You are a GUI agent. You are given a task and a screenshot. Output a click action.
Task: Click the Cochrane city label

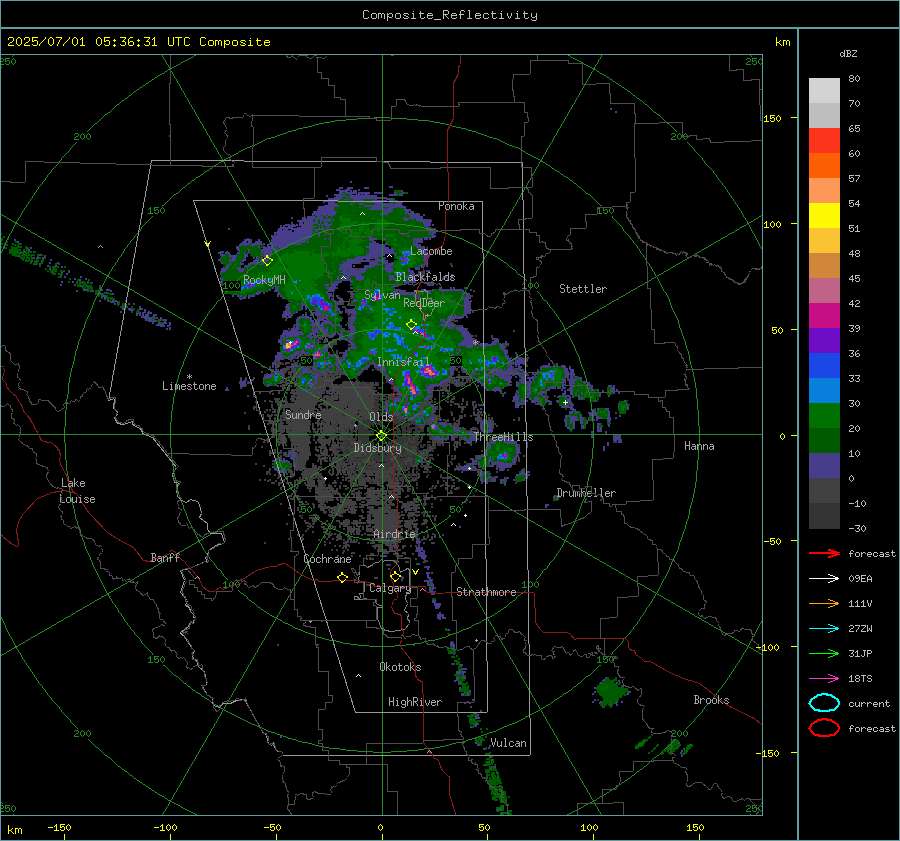327,559
